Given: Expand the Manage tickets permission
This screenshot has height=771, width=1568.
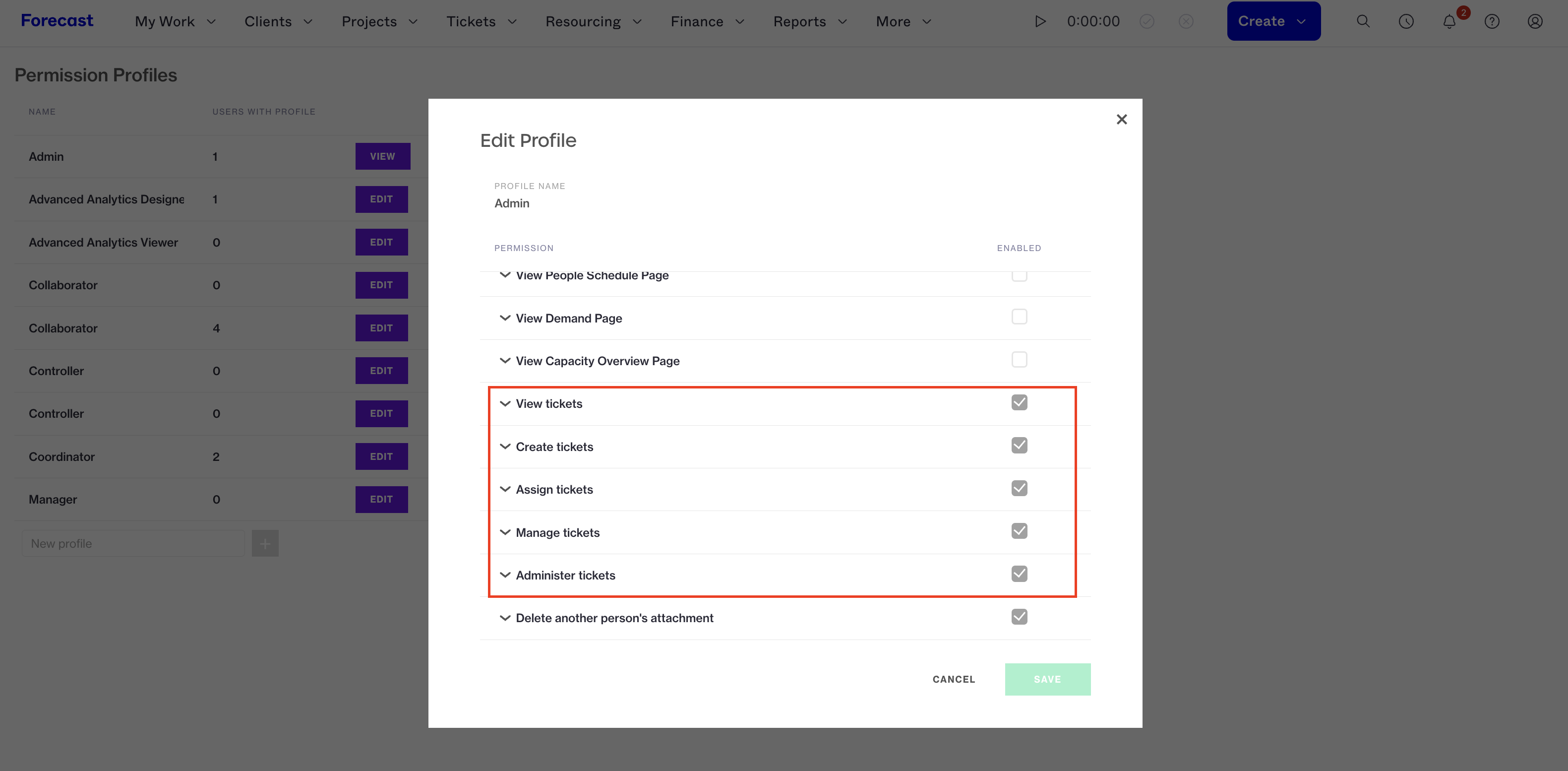Looking at the screenshot, I should [x=505, y=532].
